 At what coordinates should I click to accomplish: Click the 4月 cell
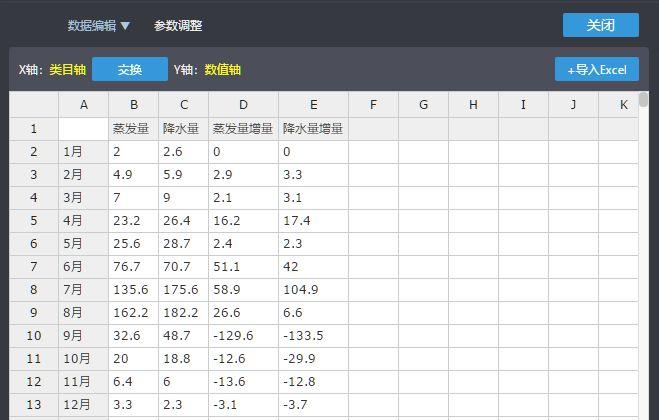tap(84, 221)
